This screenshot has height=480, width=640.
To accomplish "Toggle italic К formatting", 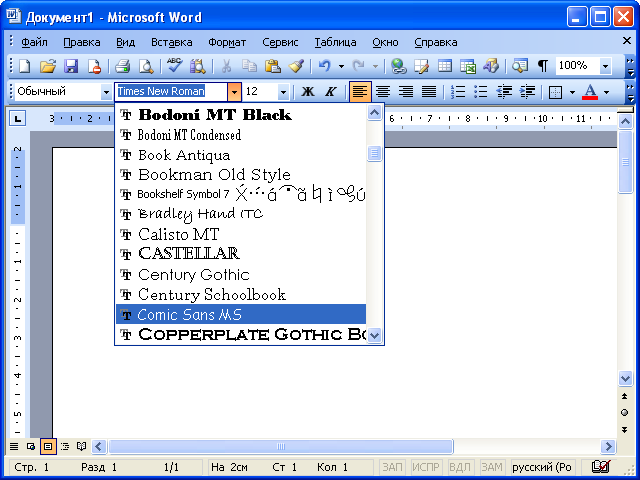I will pyautogui.click(x=331, y=91).
